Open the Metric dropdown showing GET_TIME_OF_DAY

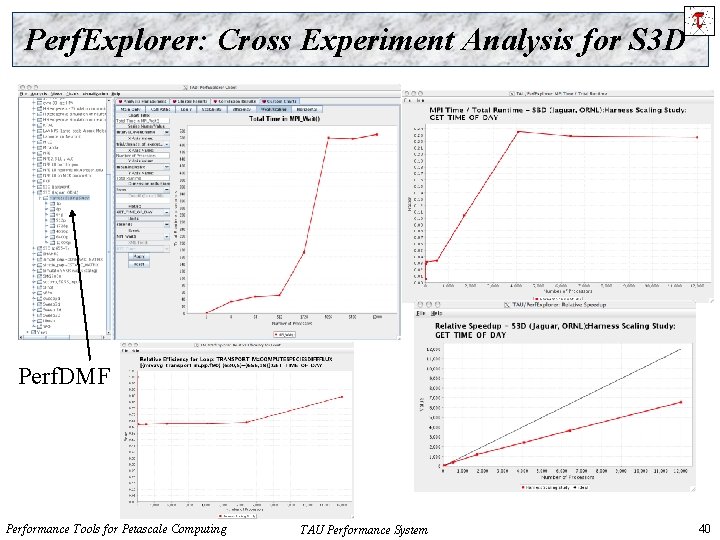[x=142, y=212]
